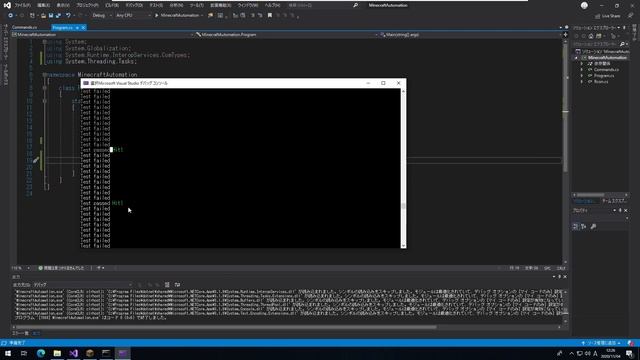Open the Any CPU platform dropdown
This screenshot has width=640, height=360.
133,16
